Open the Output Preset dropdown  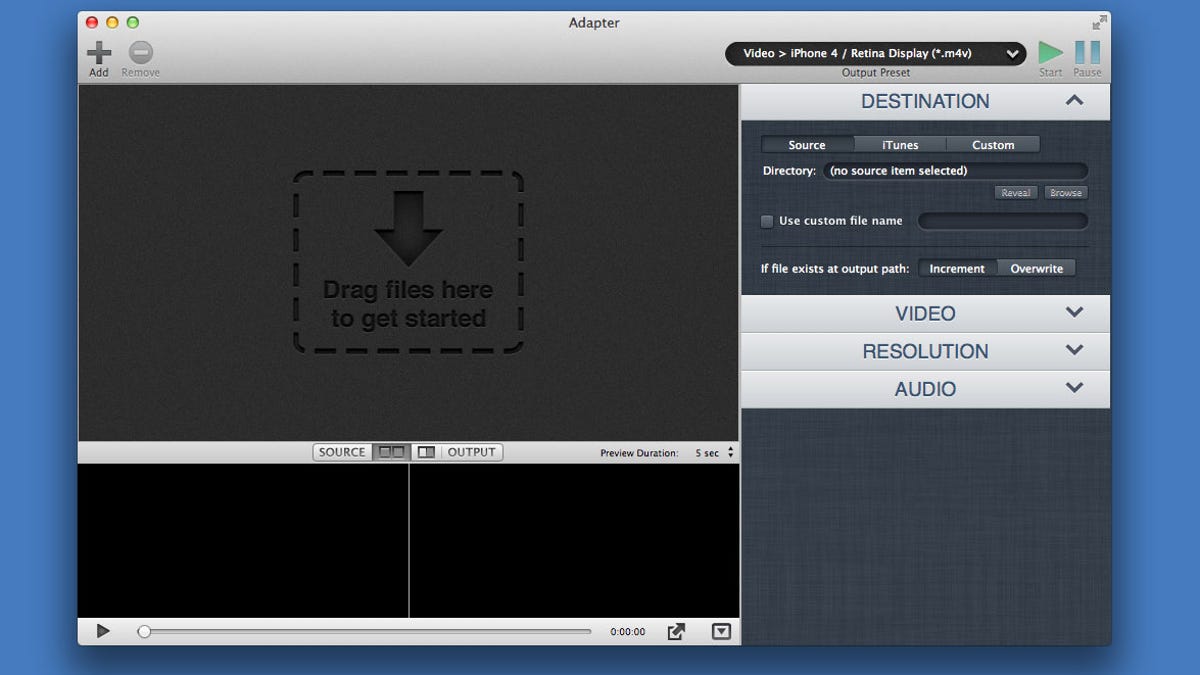coord(875,54)
